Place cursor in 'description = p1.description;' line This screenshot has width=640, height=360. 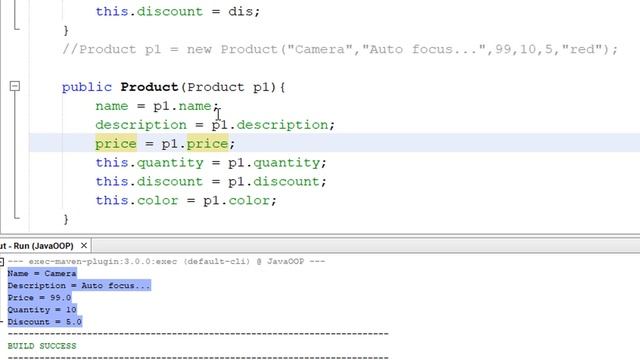(x=215, y=125)
